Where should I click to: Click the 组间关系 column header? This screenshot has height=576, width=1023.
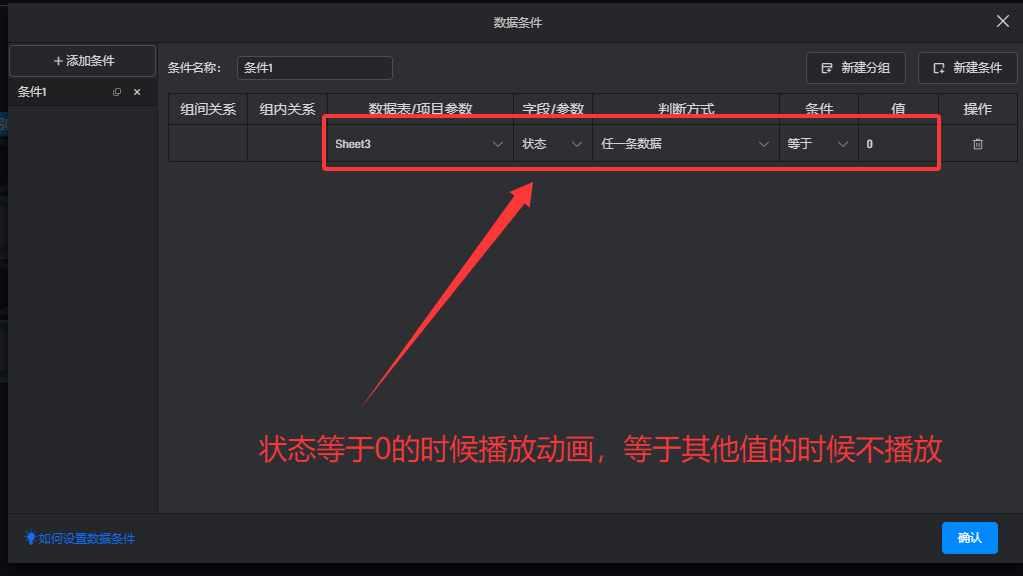coord(207,109)
